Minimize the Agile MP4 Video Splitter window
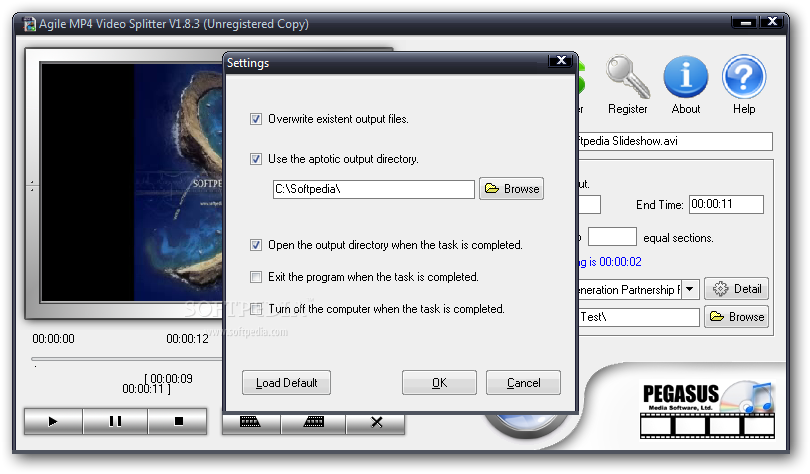This screenshot has width=810, height=474. coord(745,22)
